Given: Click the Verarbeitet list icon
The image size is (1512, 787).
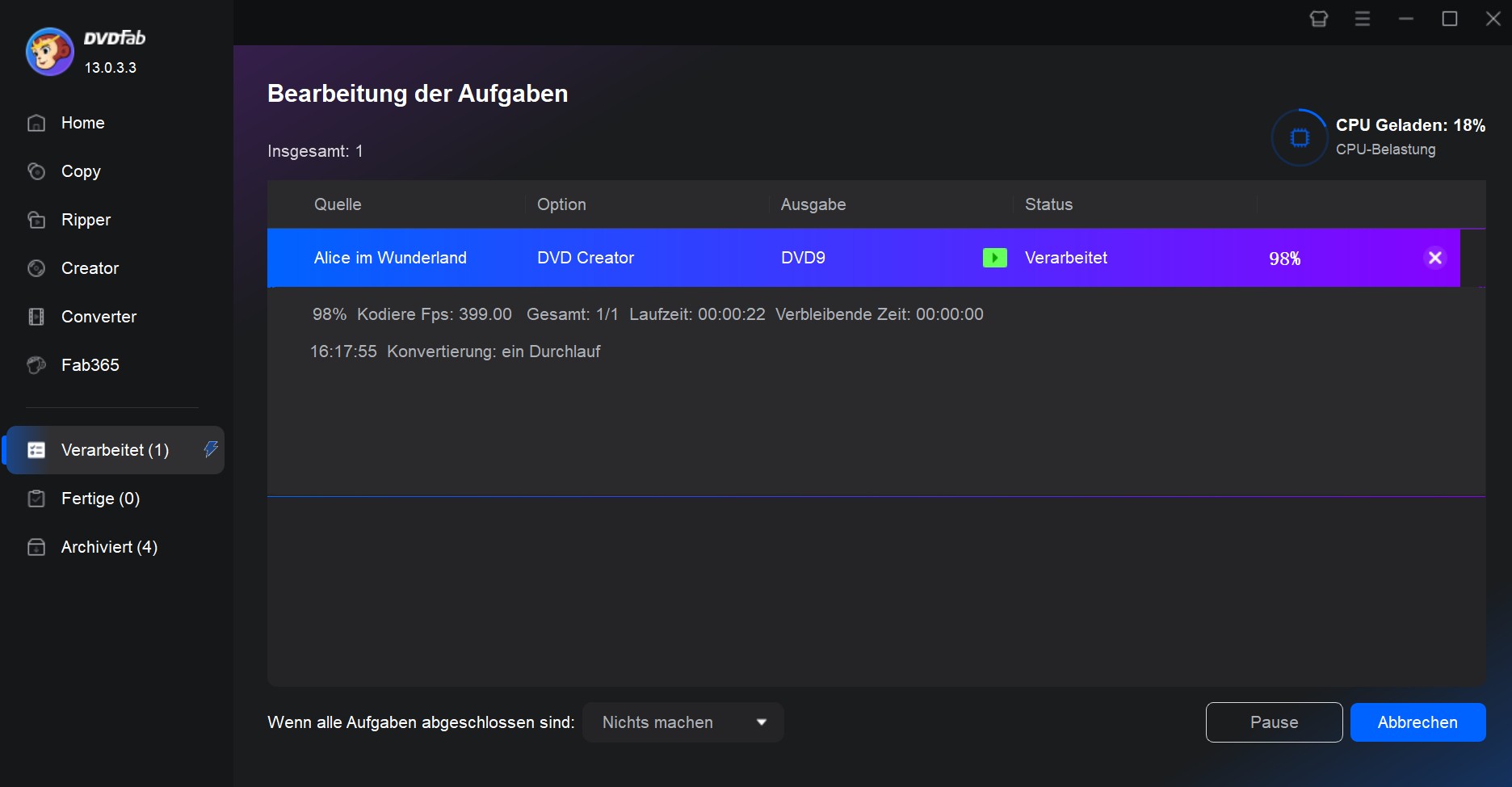Looking at the screenshot, I should (x=36, y=450).
